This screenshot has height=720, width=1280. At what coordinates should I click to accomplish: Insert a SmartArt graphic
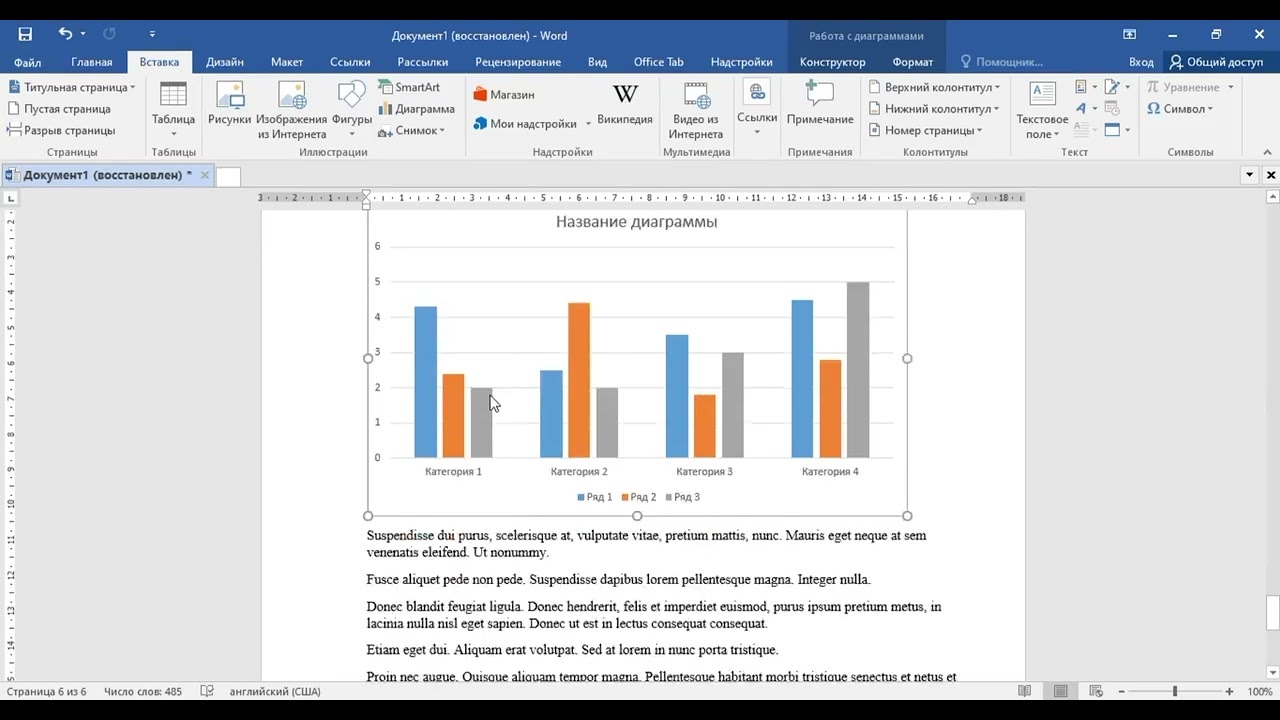409,87
